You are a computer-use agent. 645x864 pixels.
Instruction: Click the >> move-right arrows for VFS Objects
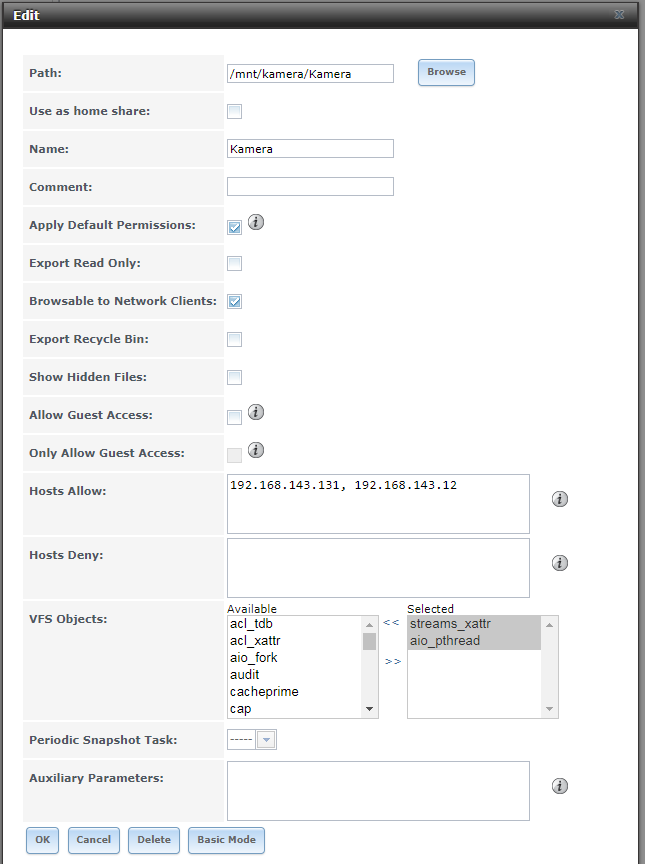click(x=392, y=661)
